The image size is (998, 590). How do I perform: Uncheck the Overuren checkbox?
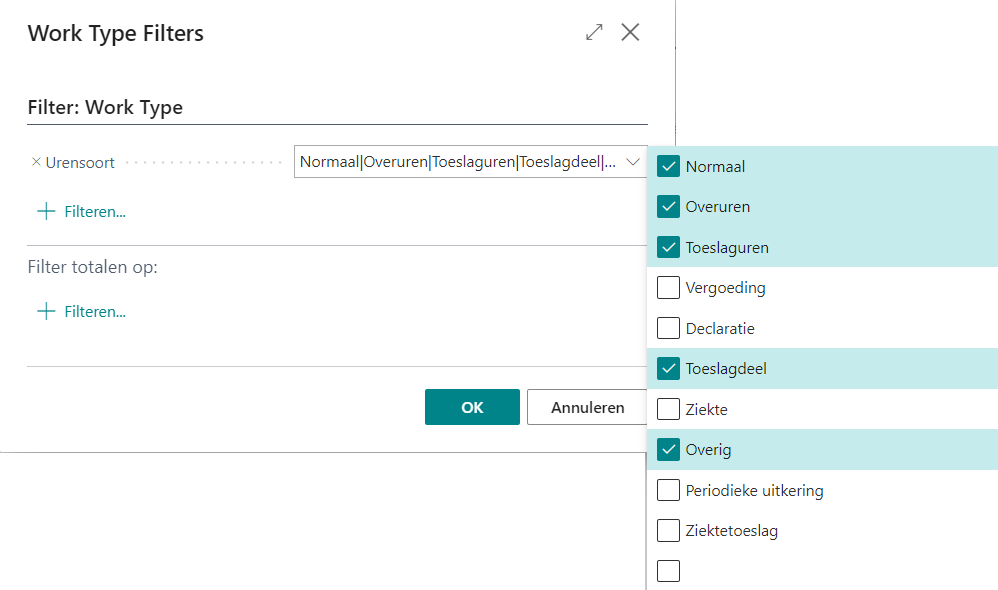click(668, 207)
